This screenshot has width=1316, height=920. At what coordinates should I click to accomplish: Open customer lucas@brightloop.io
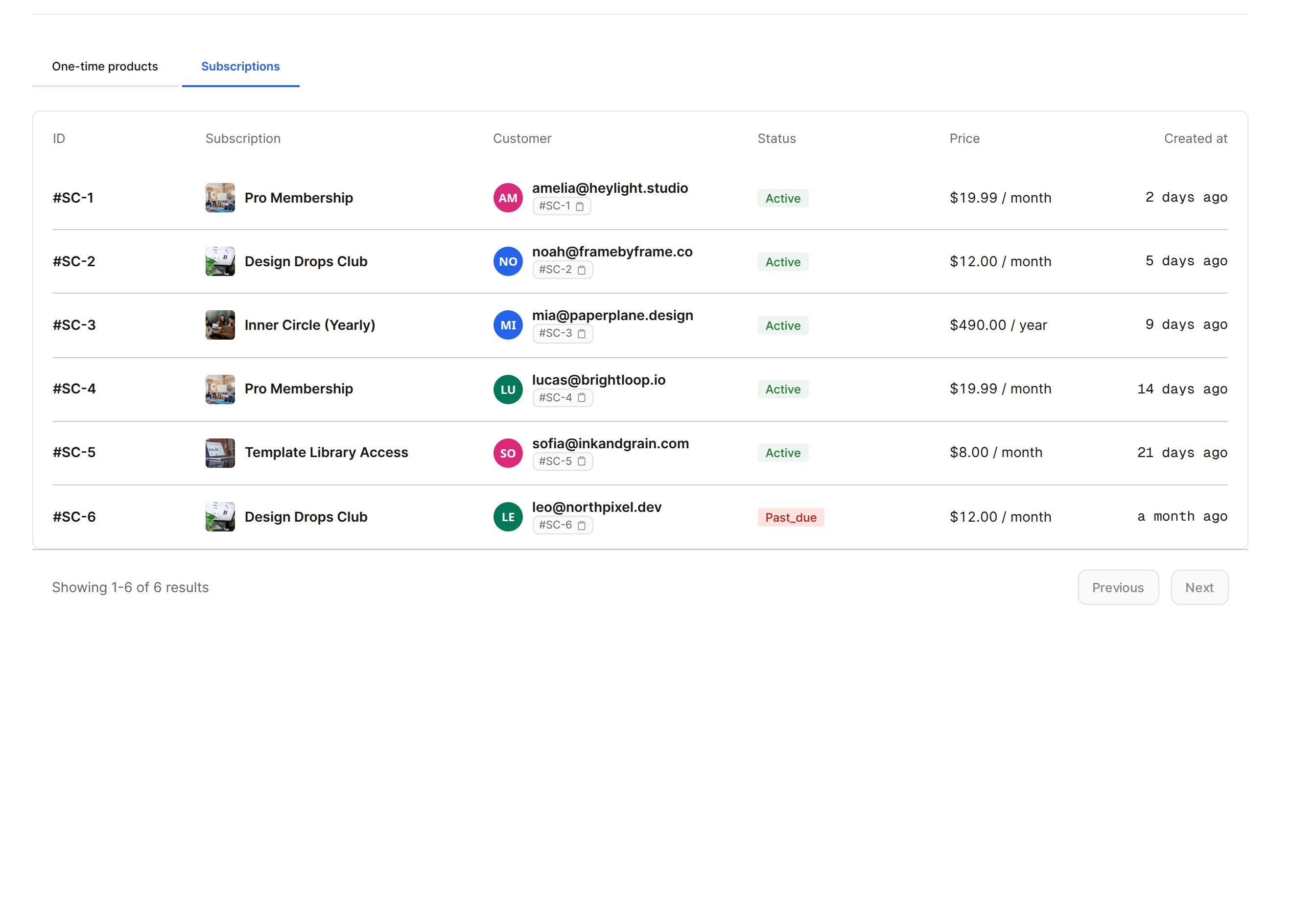coord(599,380)
